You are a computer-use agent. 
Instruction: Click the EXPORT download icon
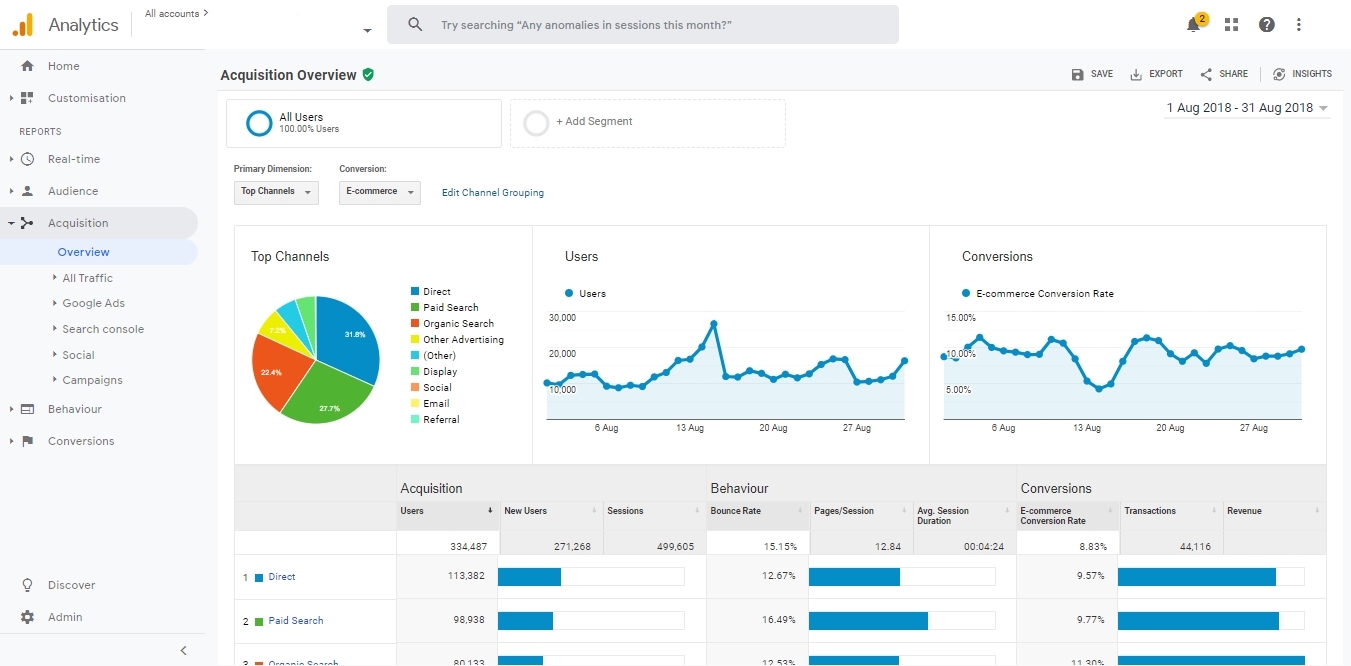point(1136,74)
